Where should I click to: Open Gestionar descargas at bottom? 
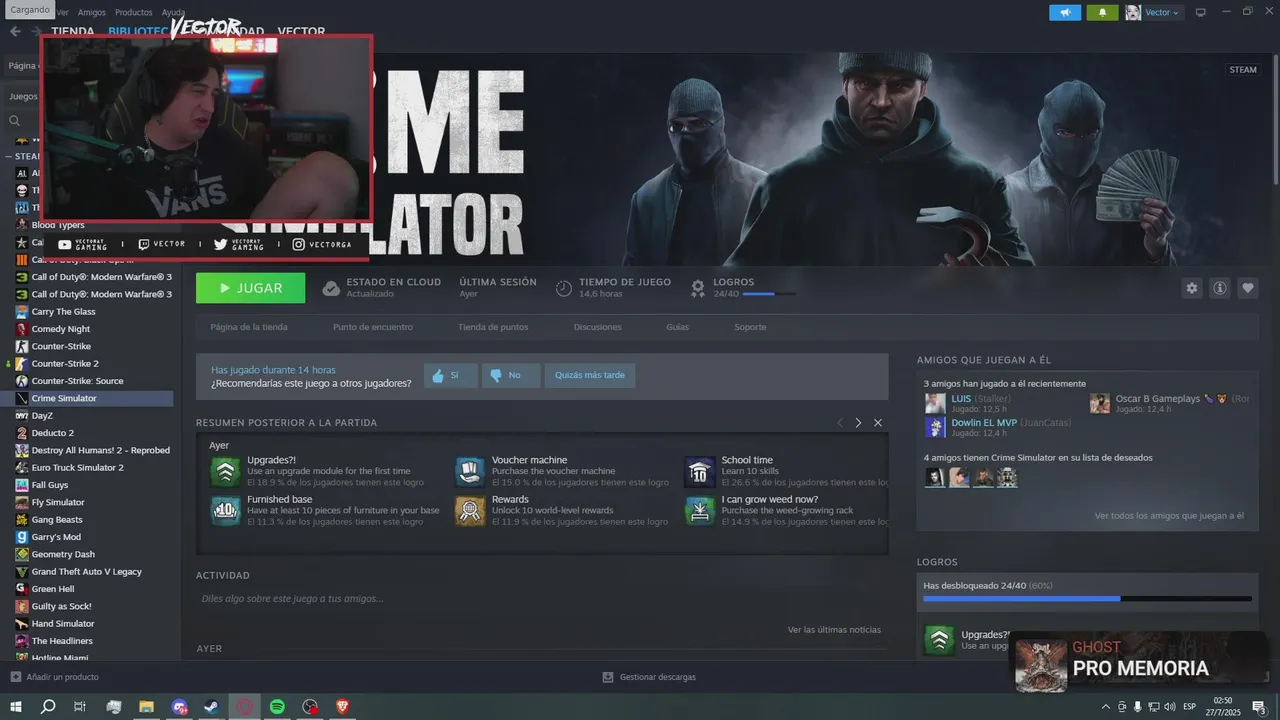(649, 677)
